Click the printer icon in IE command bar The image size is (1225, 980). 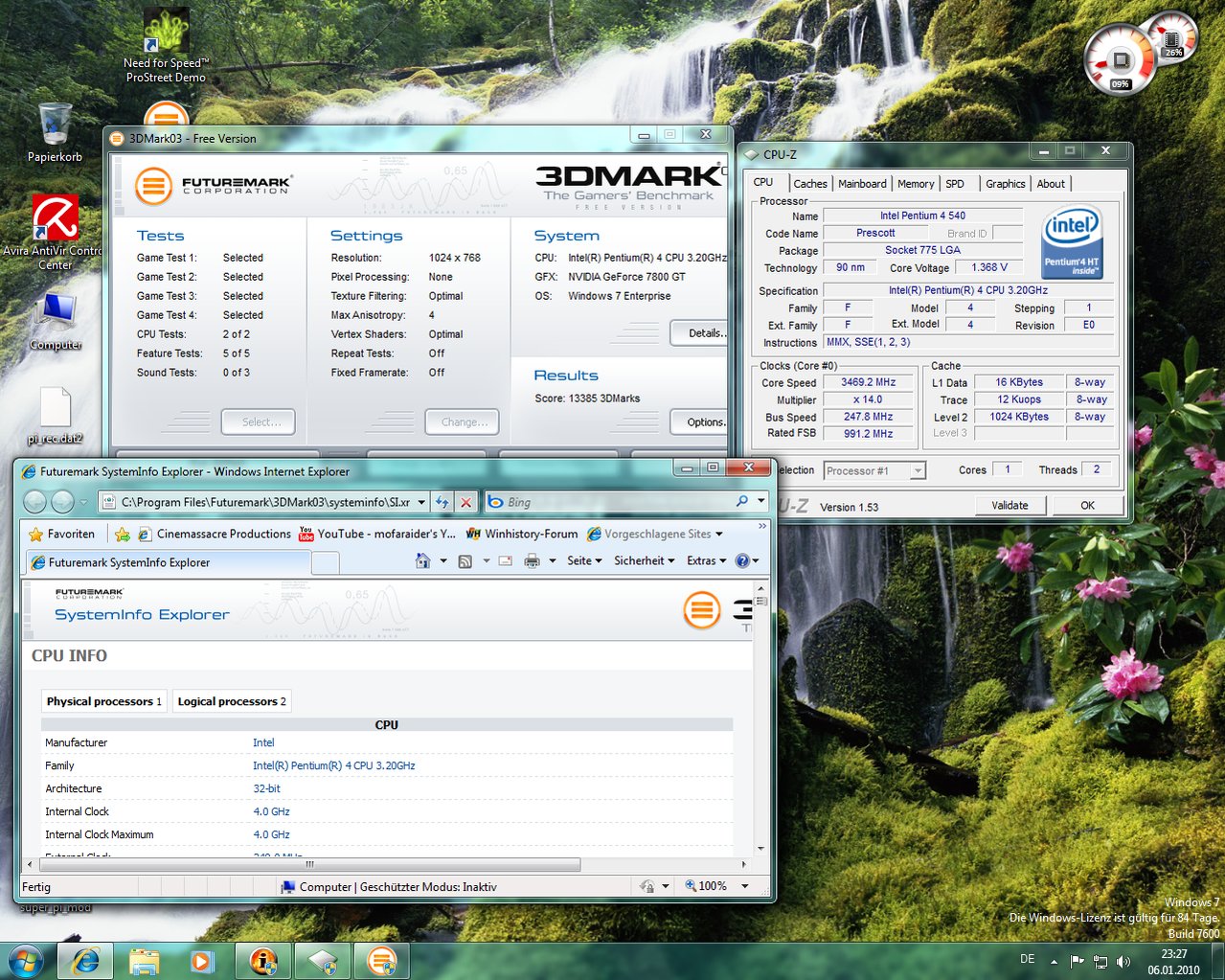coord(532,561)
